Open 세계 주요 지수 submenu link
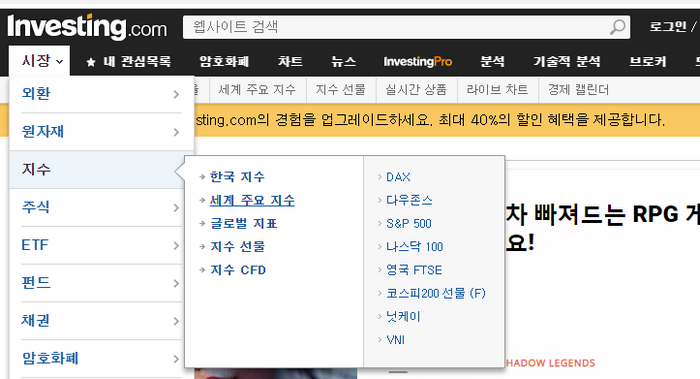700x379 pixels. (252, 200)
